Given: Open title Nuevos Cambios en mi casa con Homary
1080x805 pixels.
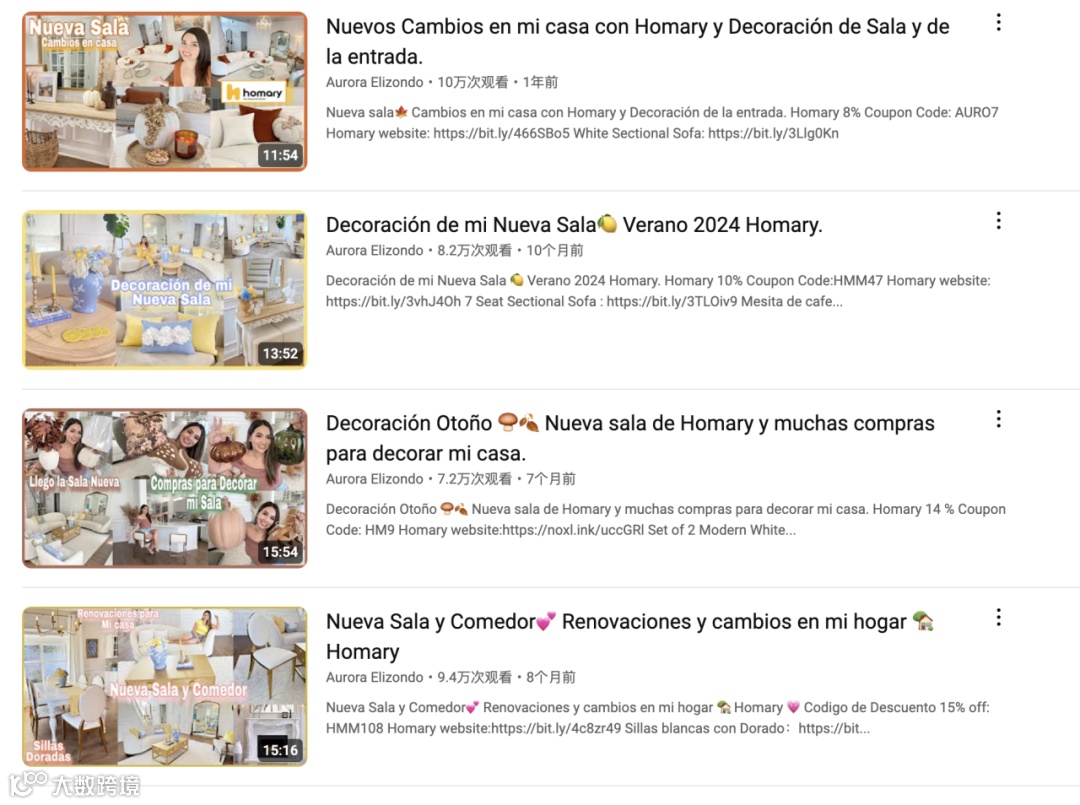Looking at the screenshot, I should tap(637, 41).
